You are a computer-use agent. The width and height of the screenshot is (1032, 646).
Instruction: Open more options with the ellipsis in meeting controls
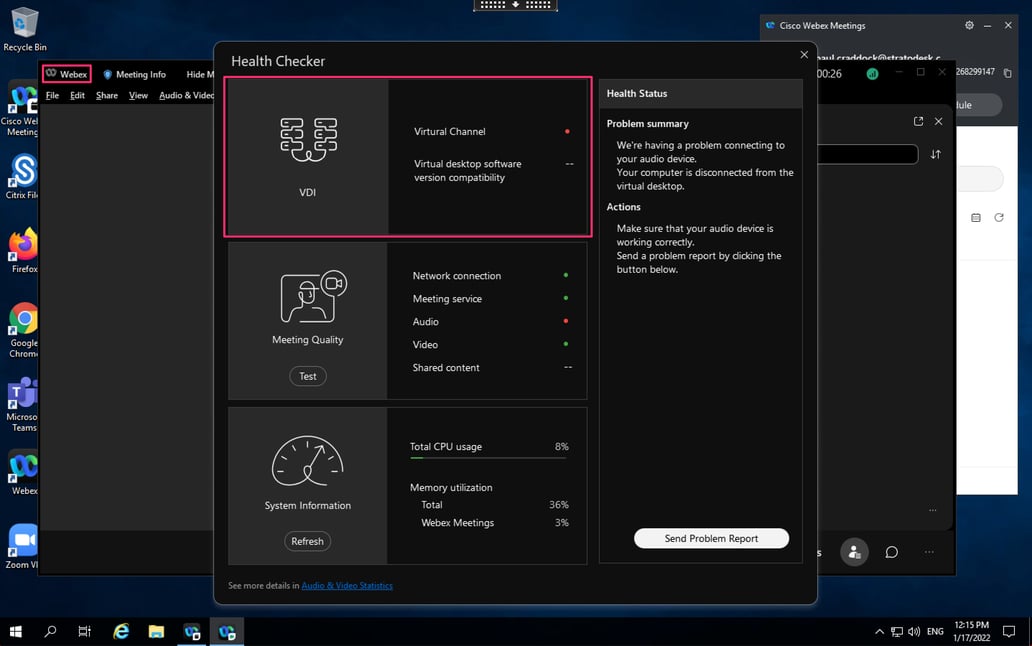tap(929, 551)
